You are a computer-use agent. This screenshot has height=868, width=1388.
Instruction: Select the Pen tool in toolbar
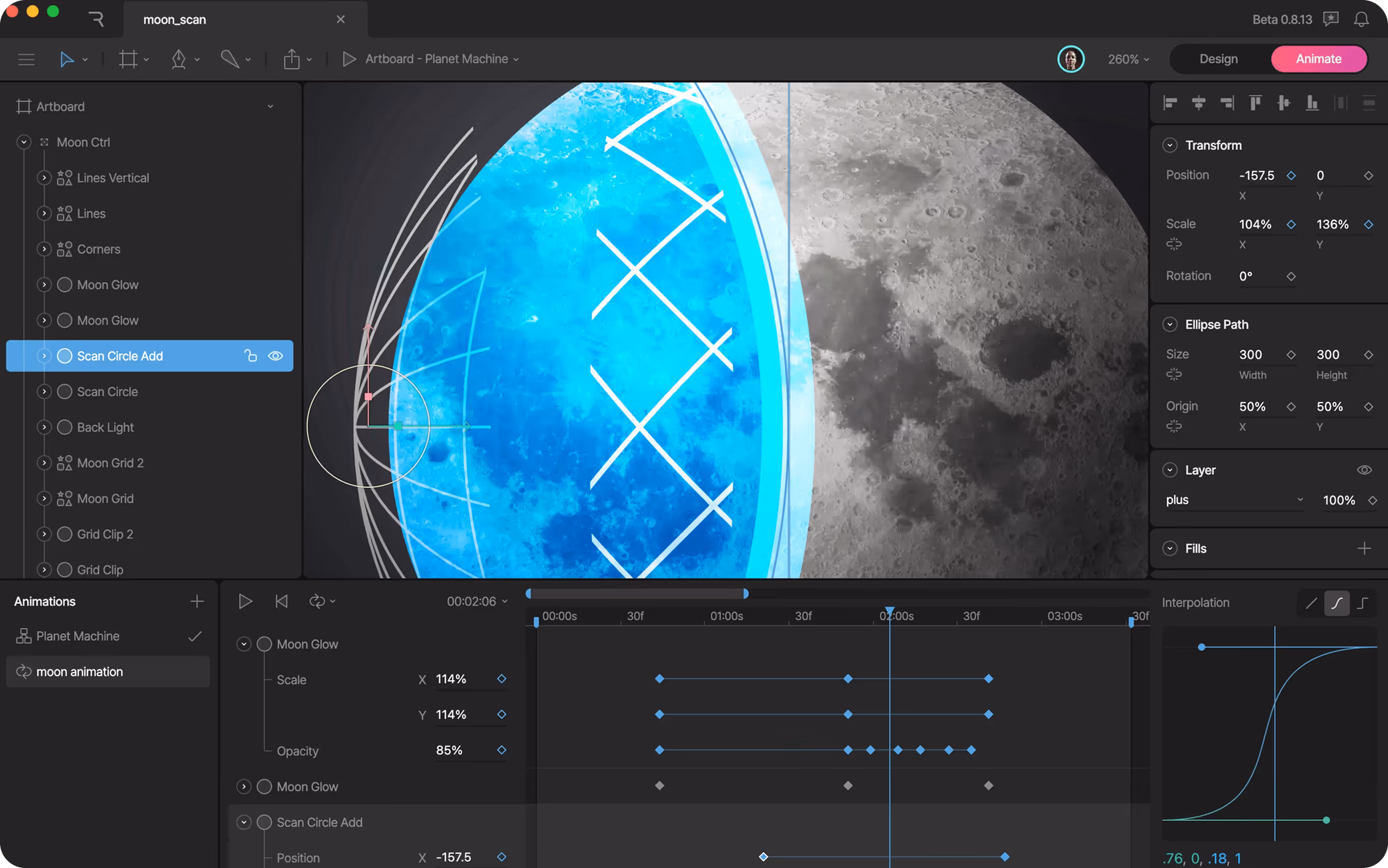[179, 59]
